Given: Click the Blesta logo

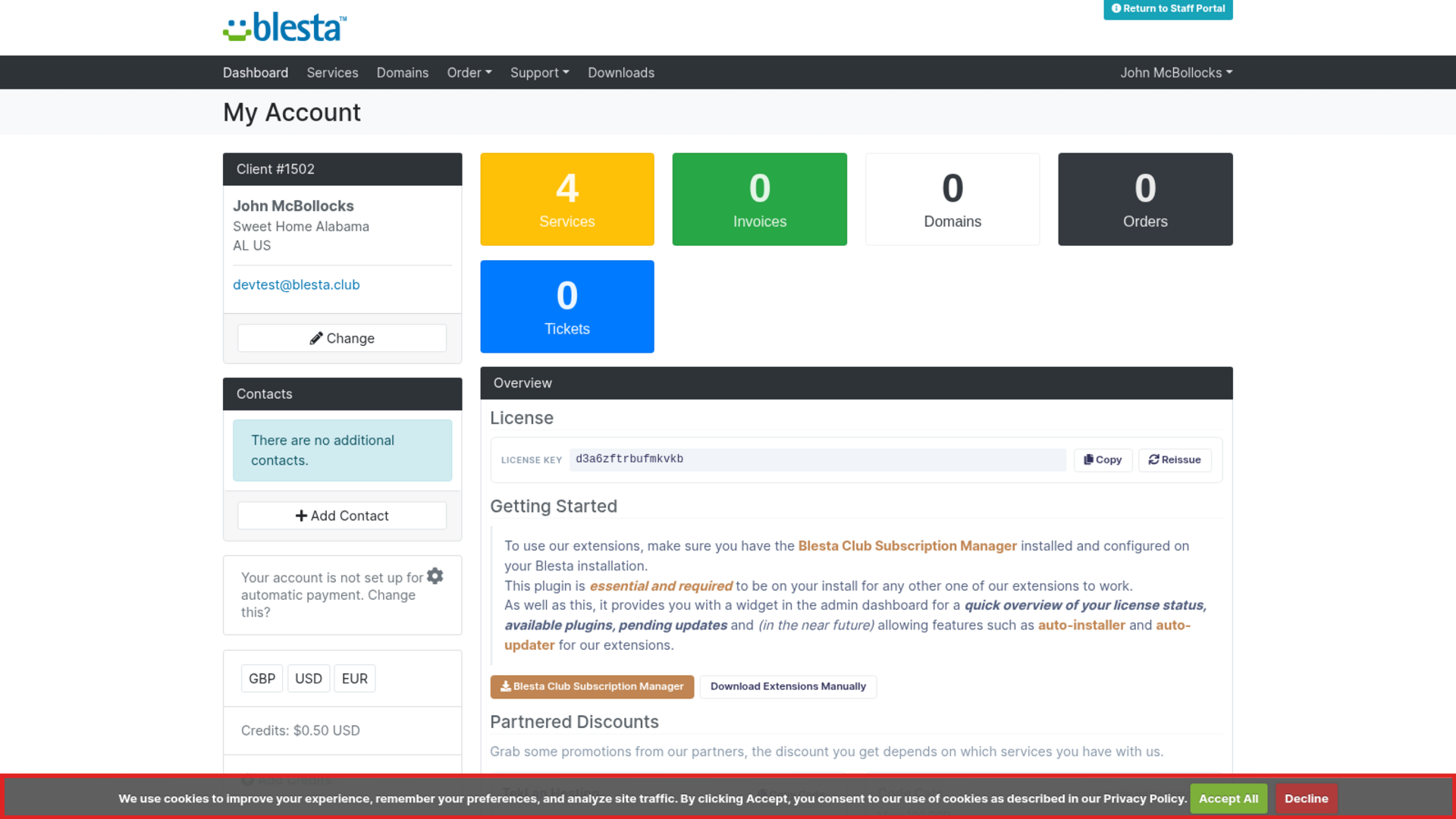Looking at the screenshot, I should tap(285, 27).
